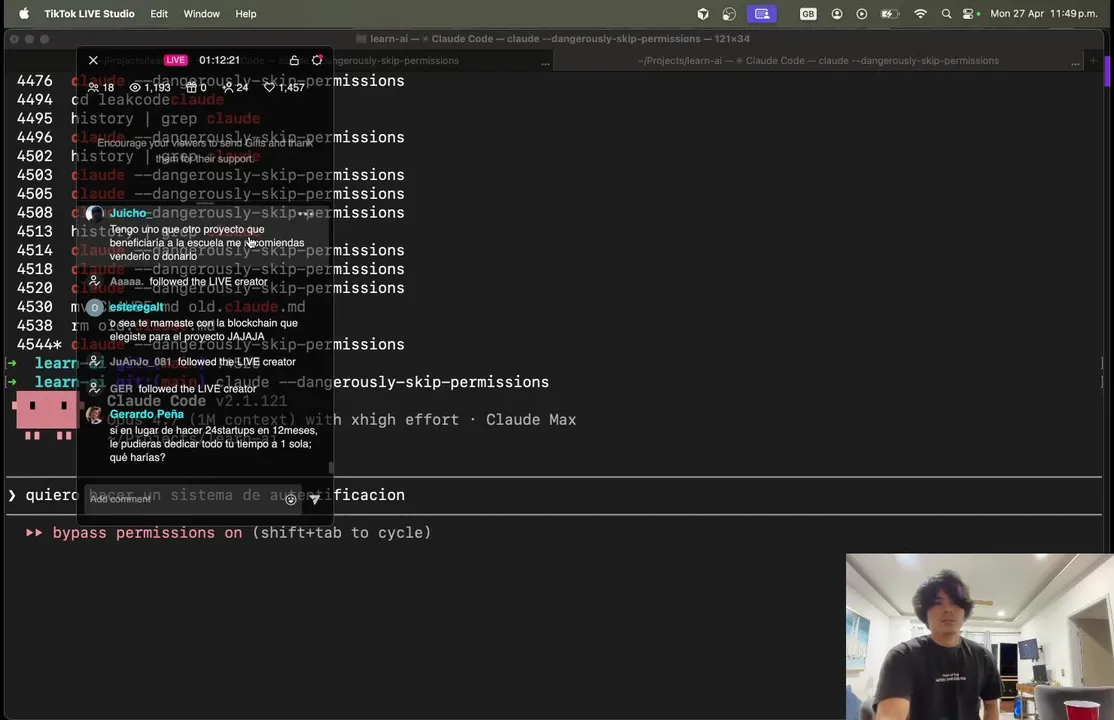Switch to the second terminal tab learn-ai Claude Code
Viewport: 1114px width, 720px height.
[818, 61]
